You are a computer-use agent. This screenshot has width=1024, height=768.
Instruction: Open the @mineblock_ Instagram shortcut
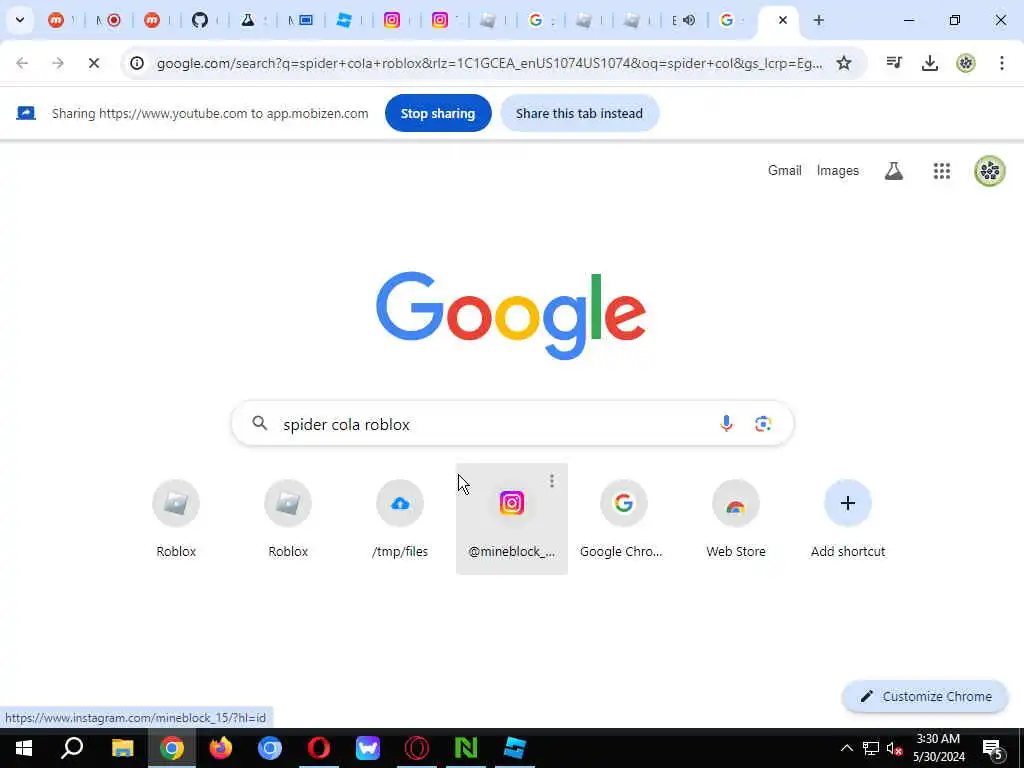coord(511,519)
